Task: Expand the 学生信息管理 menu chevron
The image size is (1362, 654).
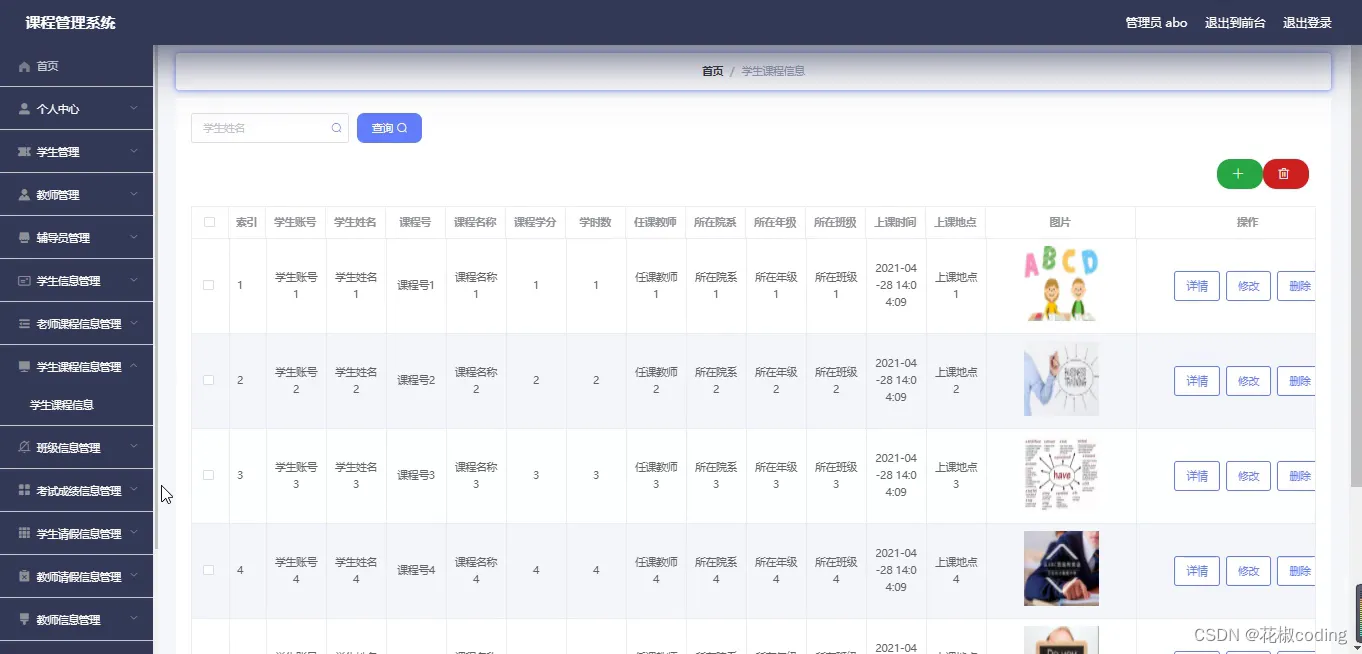Action: 134,280
